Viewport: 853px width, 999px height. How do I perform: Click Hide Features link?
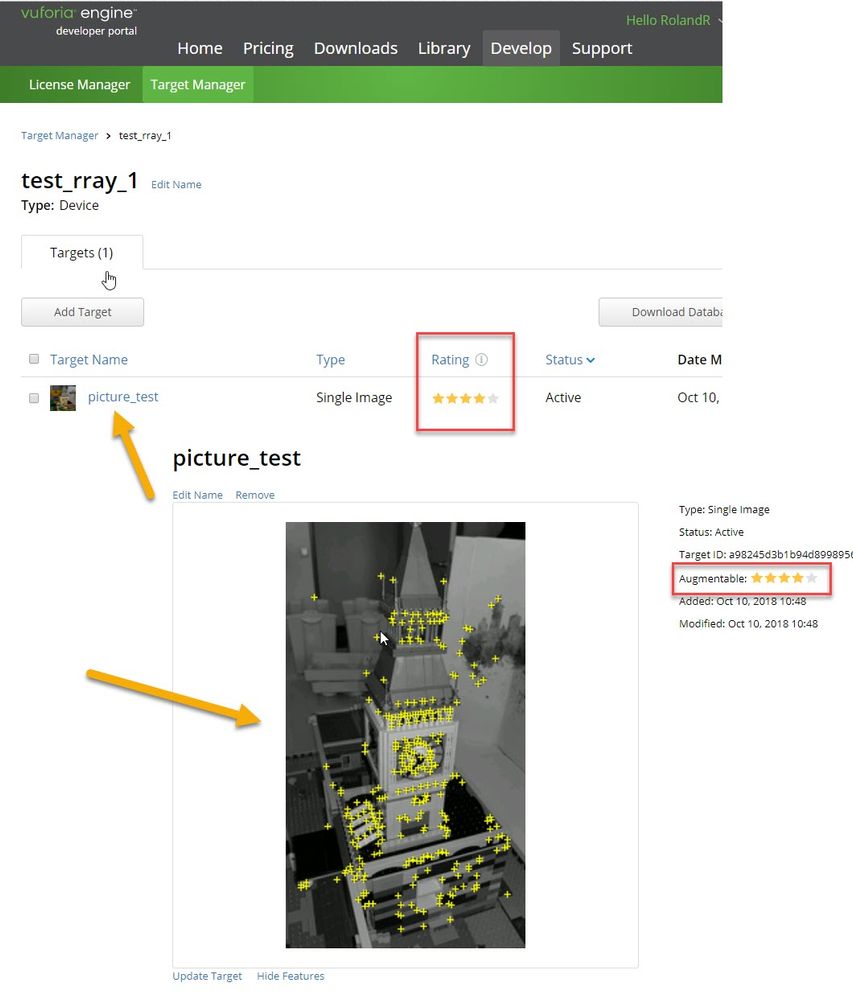pyautogui.click(x=290, y=976)
